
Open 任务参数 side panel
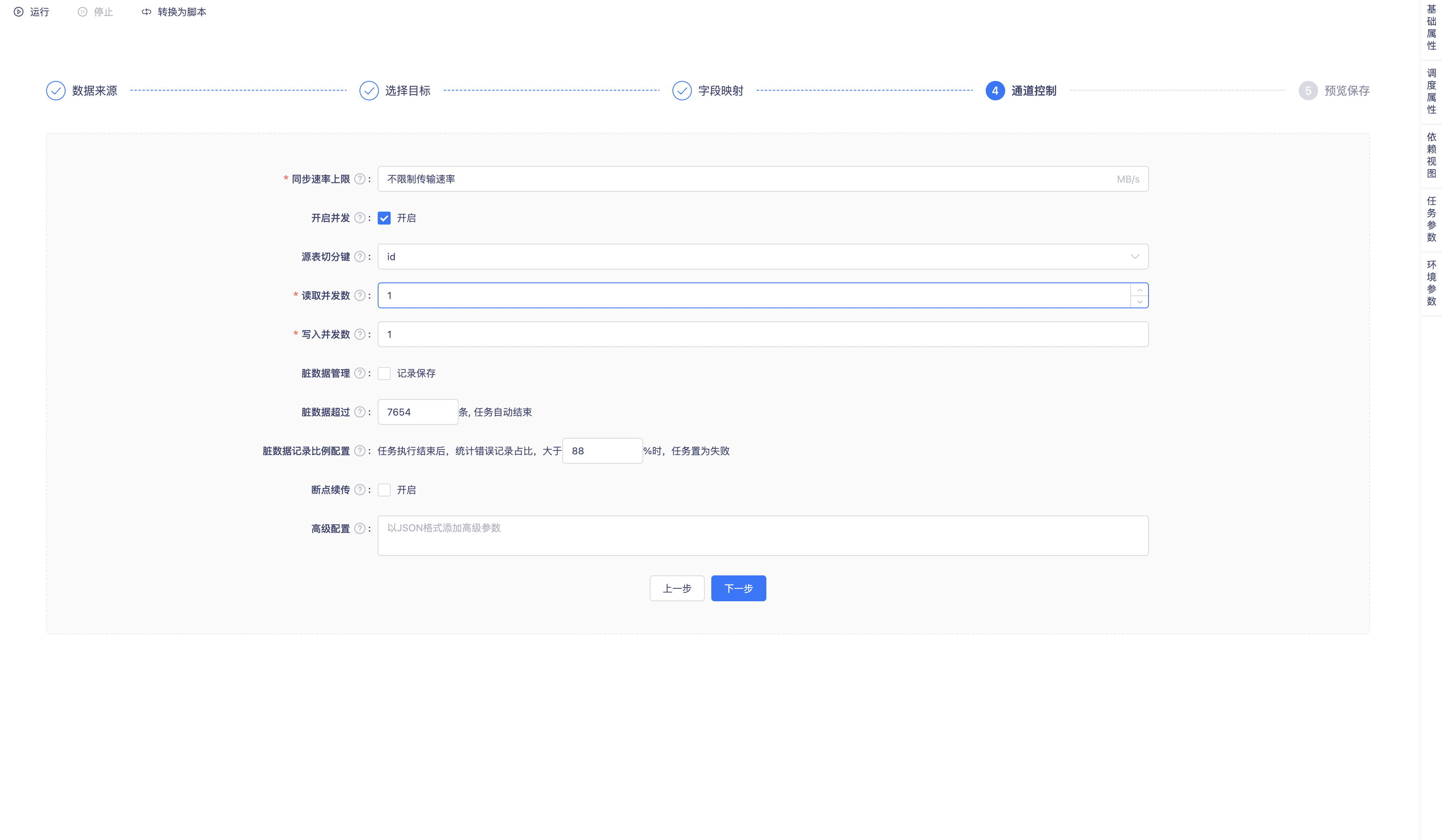tap(1431, 220)
